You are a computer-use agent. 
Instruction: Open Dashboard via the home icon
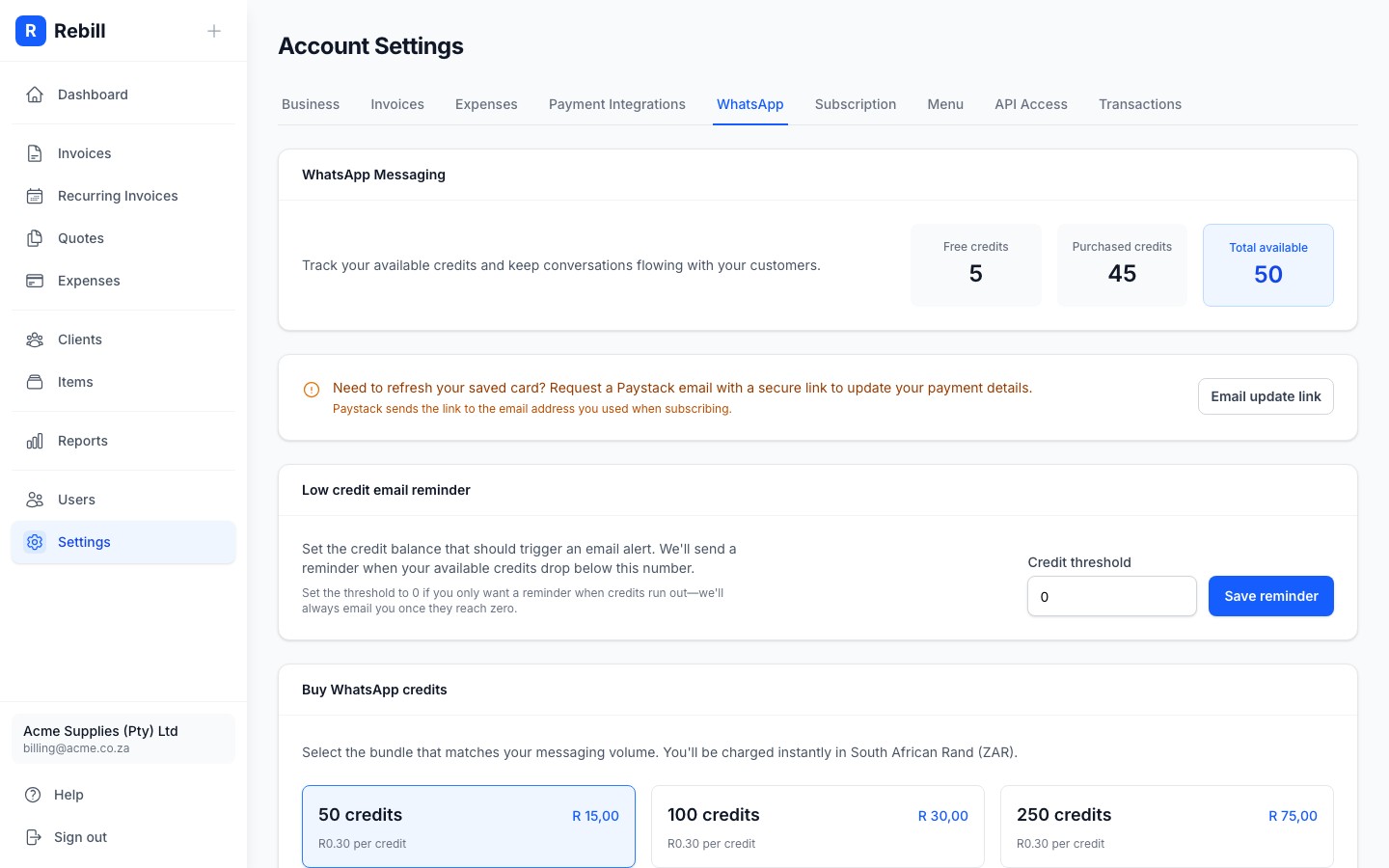tap(35, 95)
